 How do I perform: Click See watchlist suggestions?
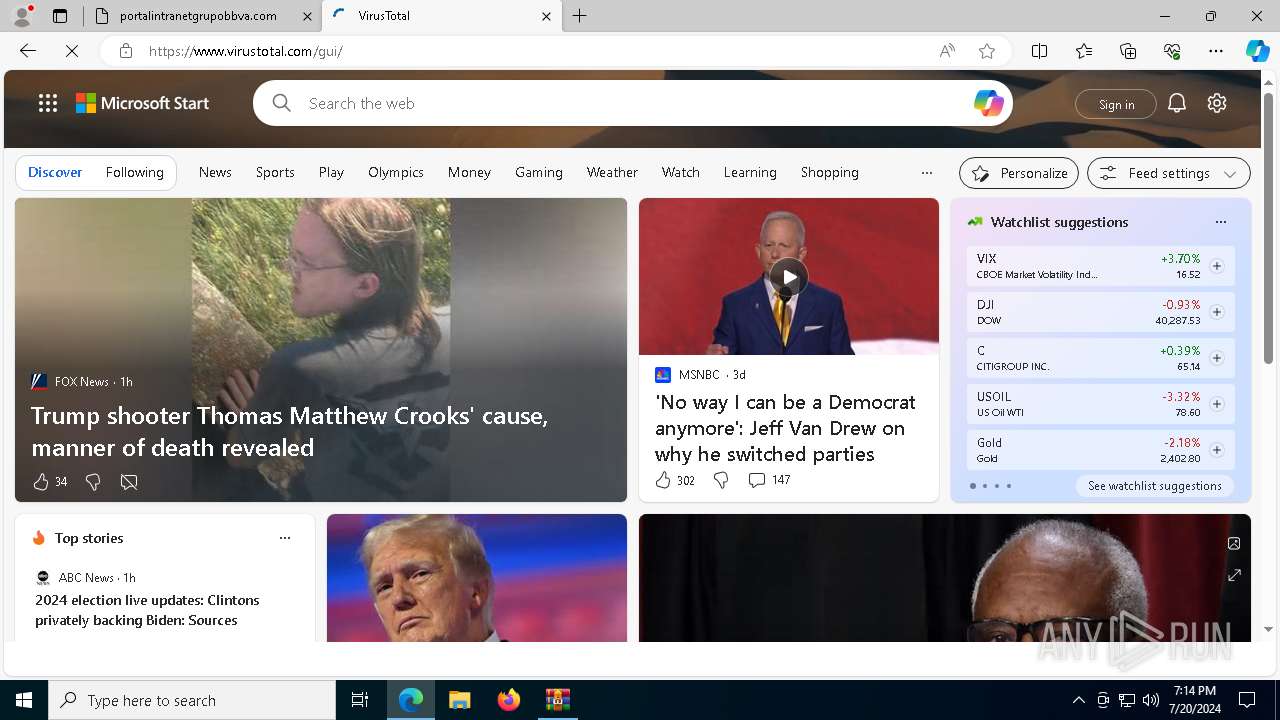[x=1155, y=486]
